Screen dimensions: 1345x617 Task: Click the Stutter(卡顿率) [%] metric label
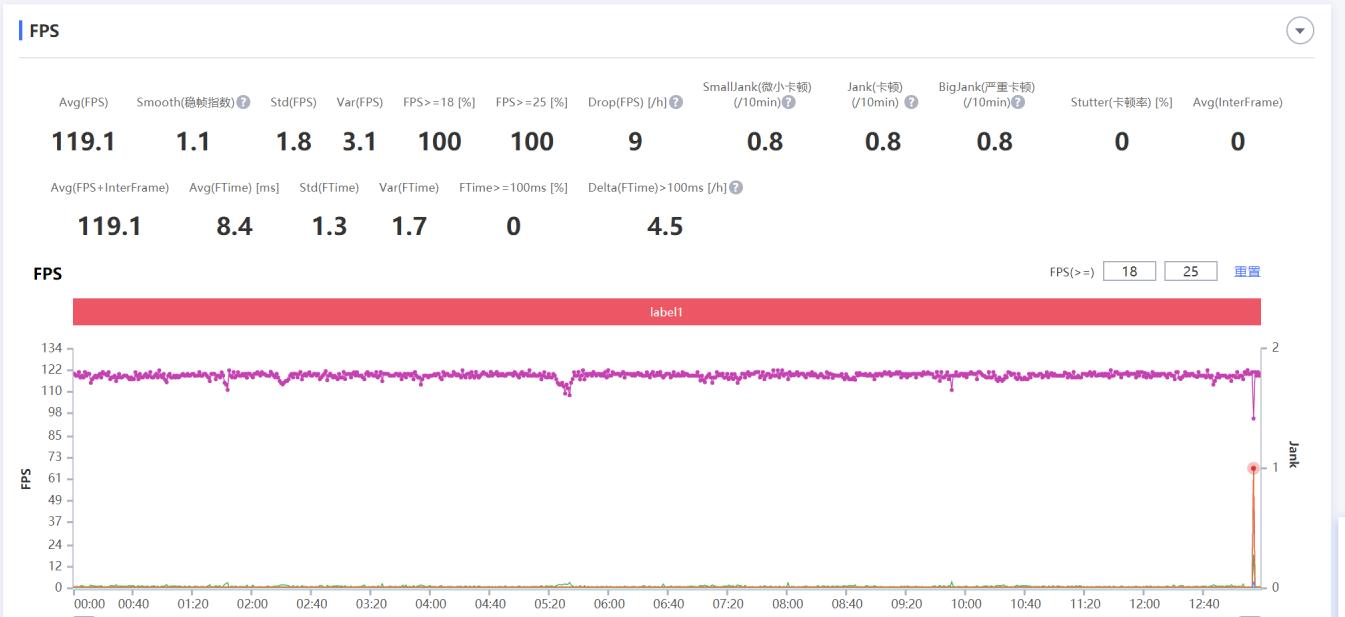1121,103
